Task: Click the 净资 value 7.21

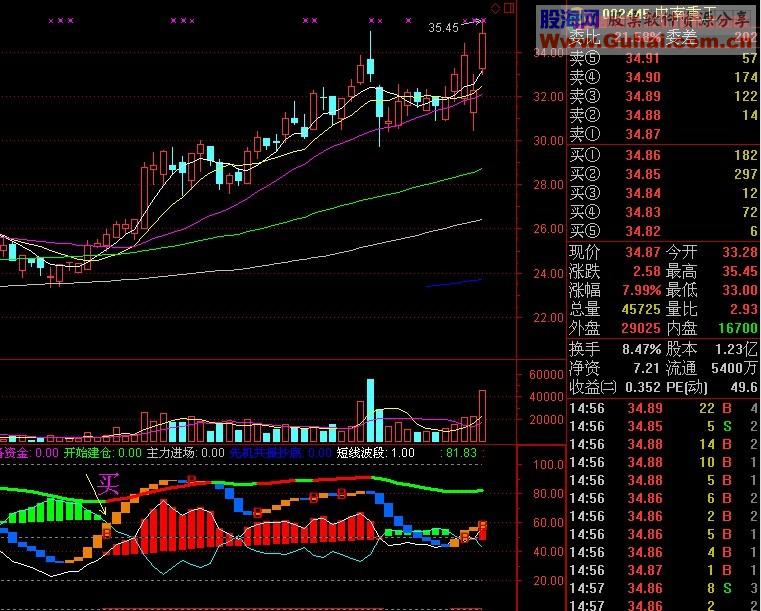Action: coord(647,368)
